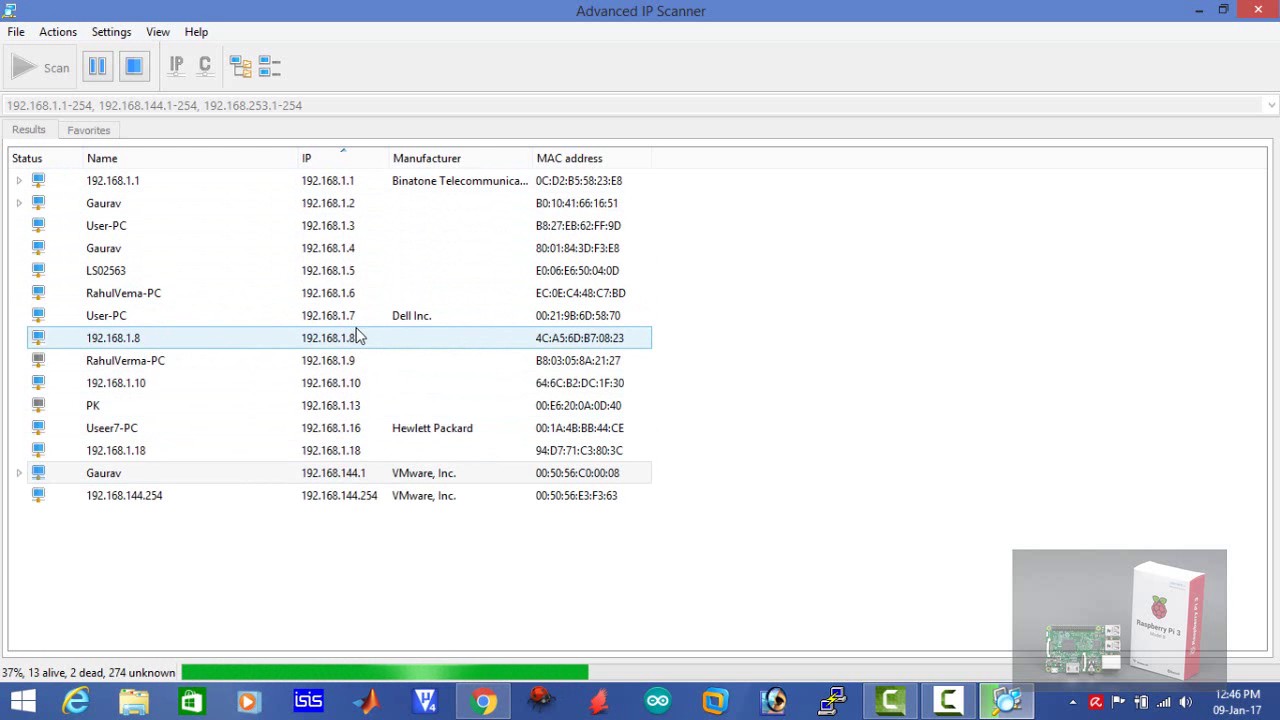Select the LS02563 device name

[105, 271]
